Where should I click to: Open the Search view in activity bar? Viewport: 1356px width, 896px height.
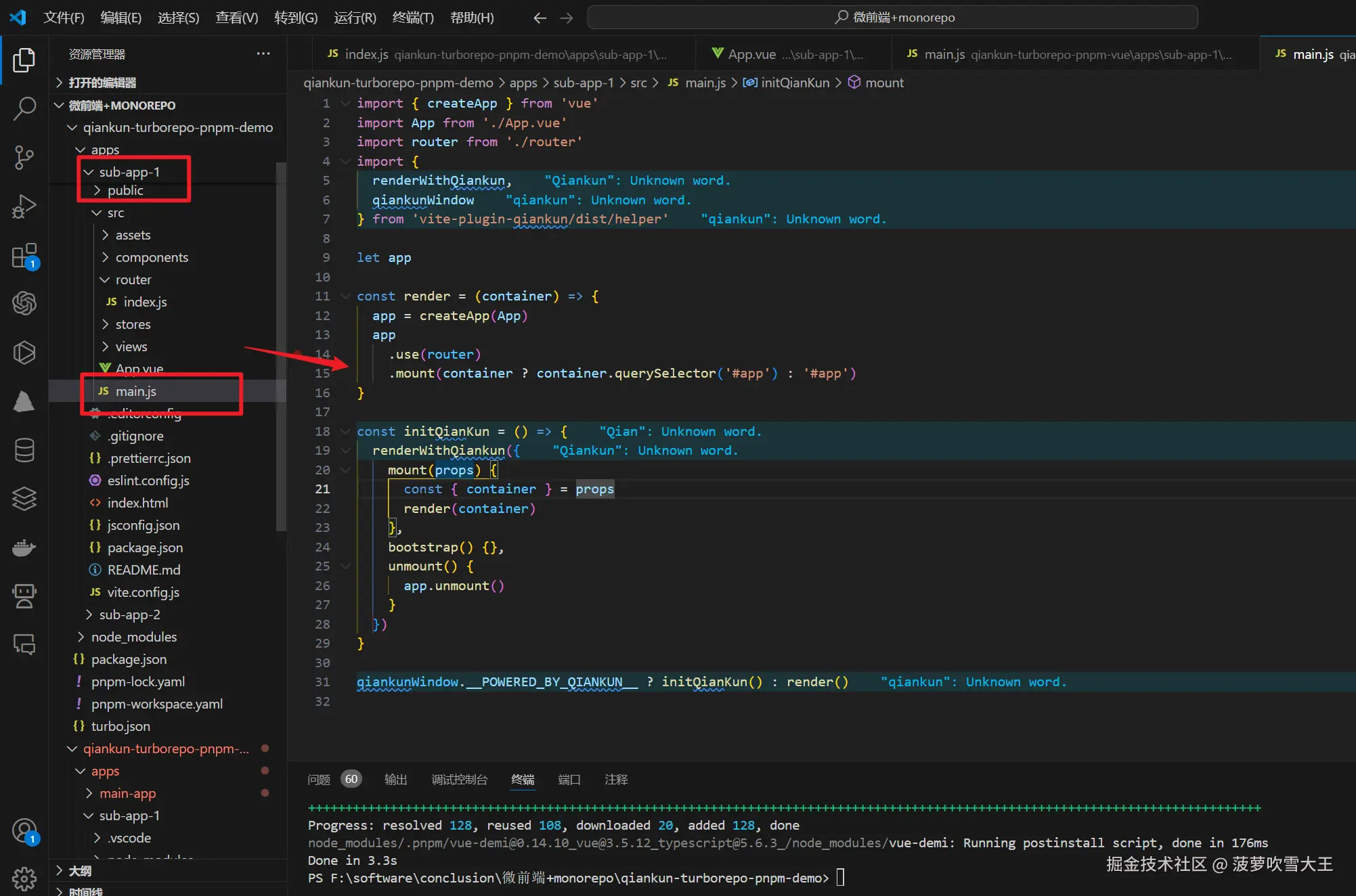(x=24, y=108)
